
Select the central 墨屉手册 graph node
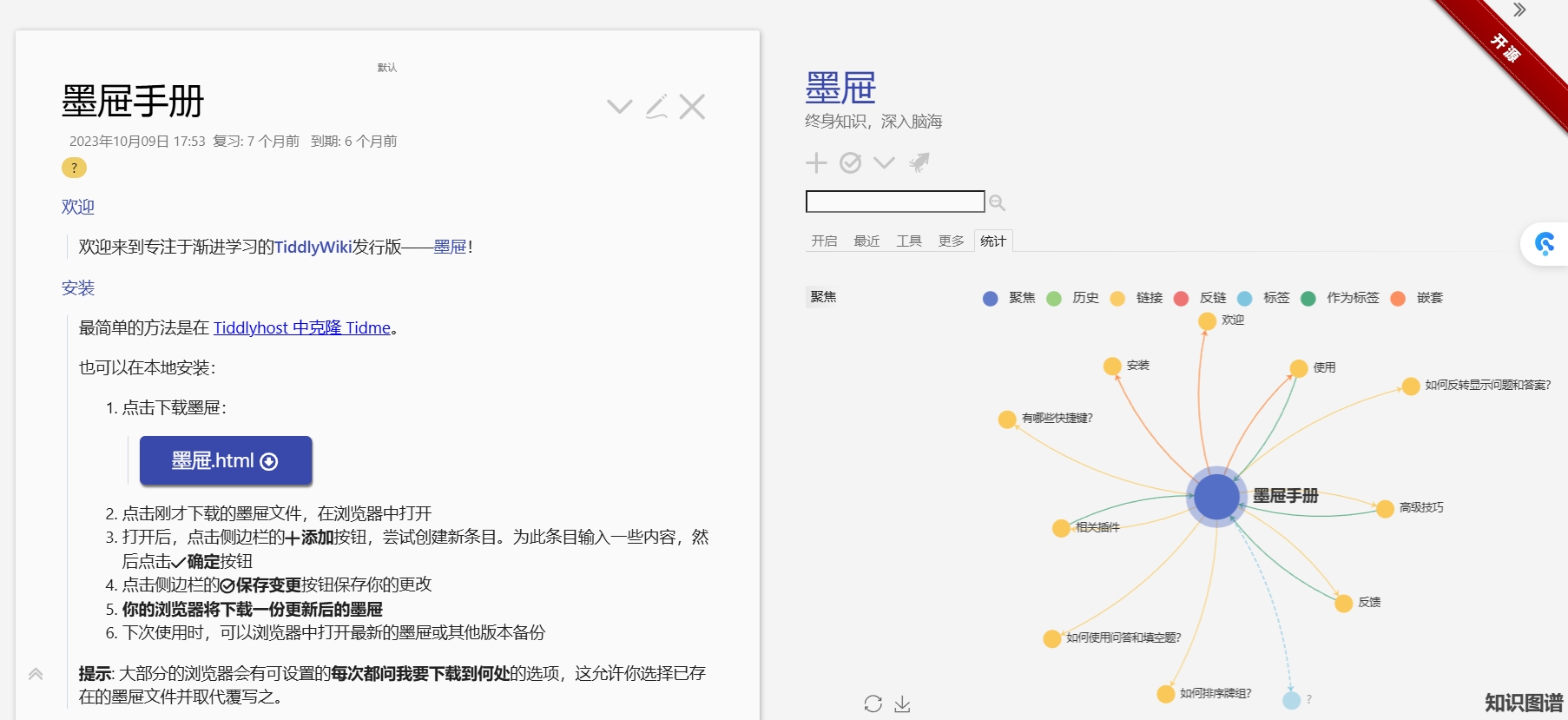tap(1216, 497)
